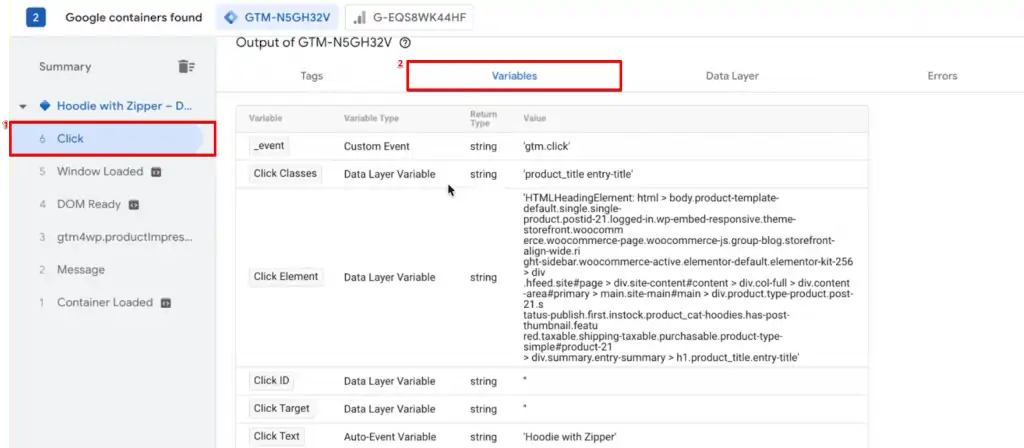Click the Output of GTM-N5GH32V heading
Screen dimensions: 1024x448
coord(313,43)
